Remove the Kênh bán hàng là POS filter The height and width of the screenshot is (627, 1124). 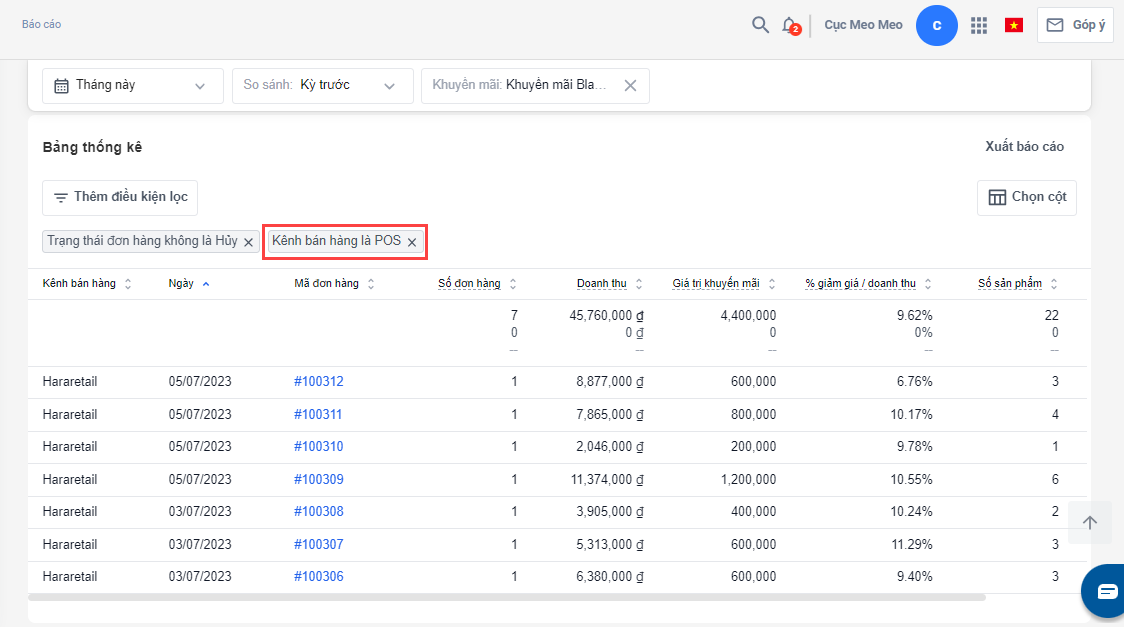[412, 242]
